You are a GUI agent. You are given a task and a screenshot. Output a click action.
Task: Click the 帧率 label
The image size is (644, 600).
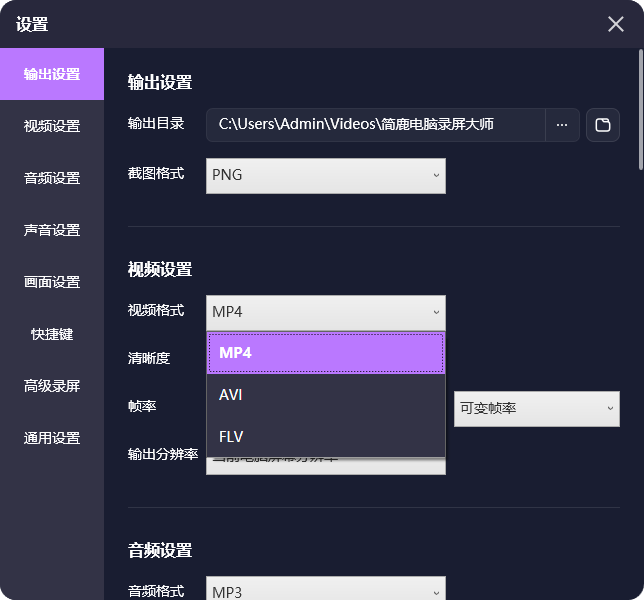pyautogui.click(x=142, y=406)
